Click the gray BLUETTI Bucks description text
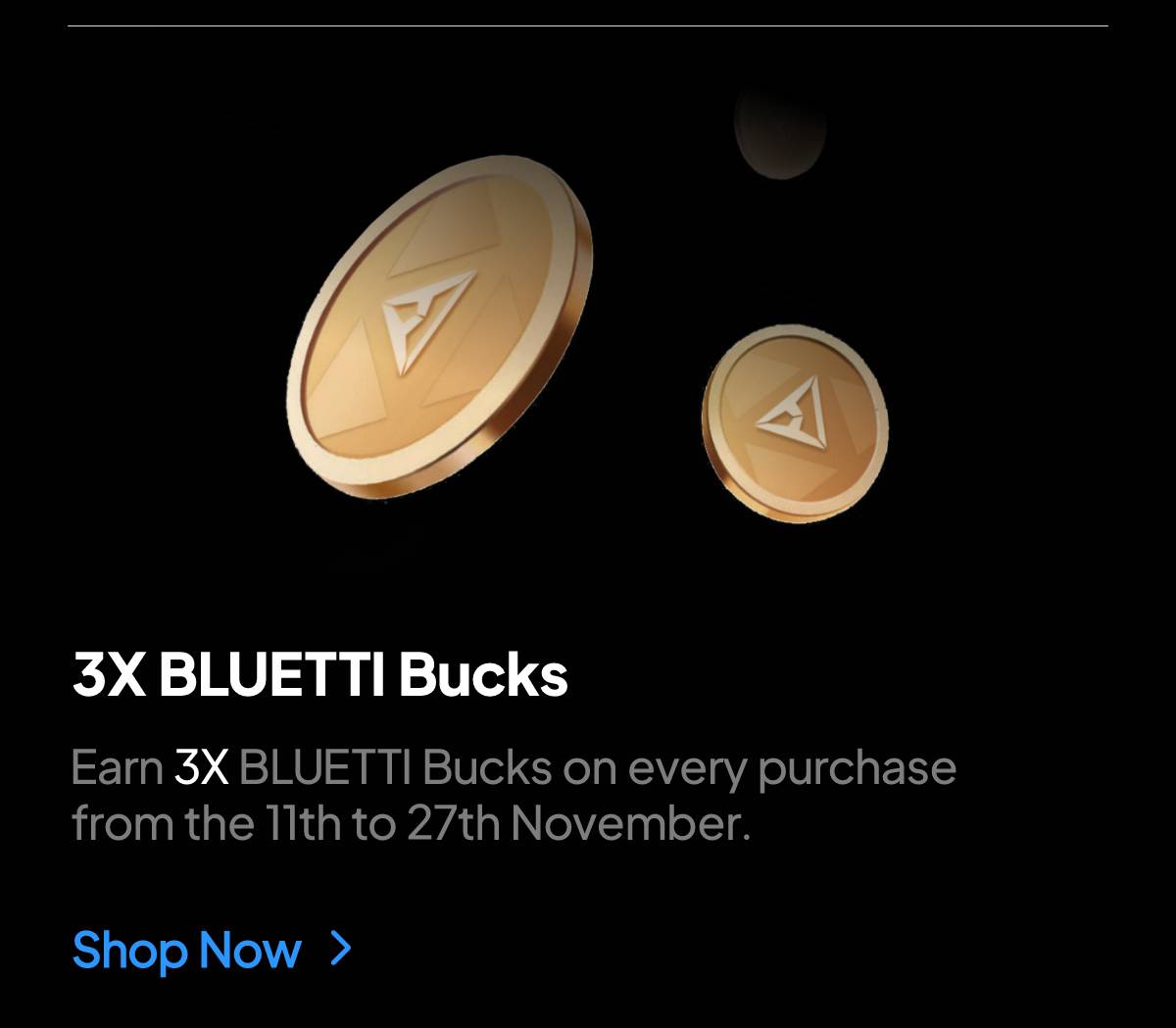Image resolution: width=1176 pixels, height=1028 pixels. click(396, 768)
